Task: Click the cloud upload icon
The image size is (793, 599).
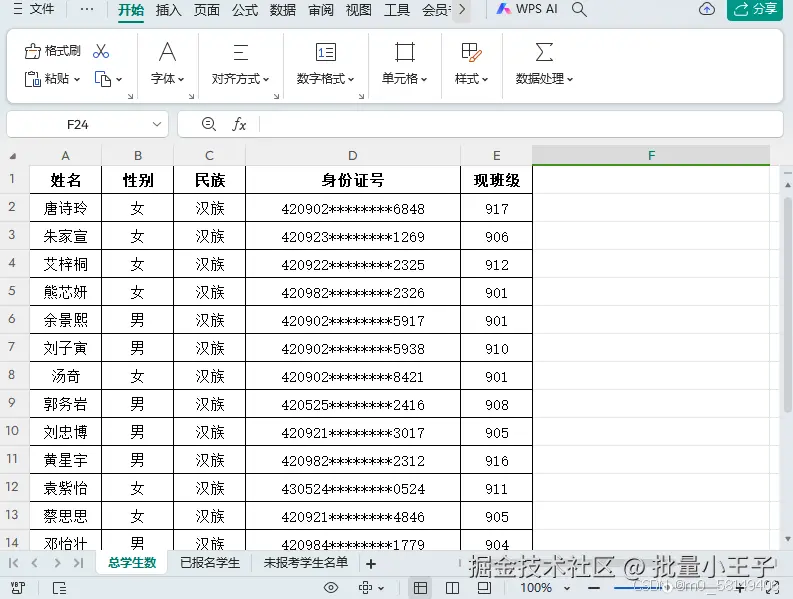Action: tap(707, 9)
